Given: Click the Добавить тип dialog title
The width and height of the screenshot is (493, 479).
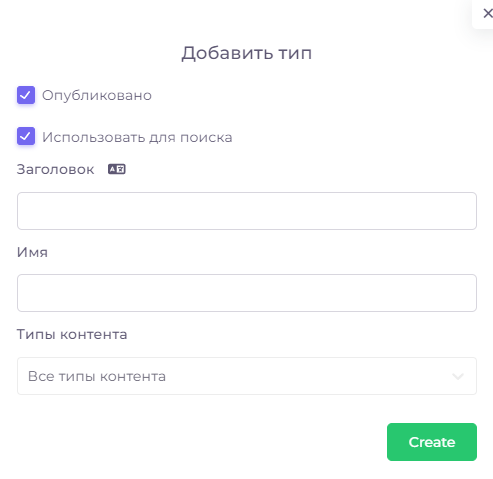Looking at the screenshot, I should [x=247, y=53].
